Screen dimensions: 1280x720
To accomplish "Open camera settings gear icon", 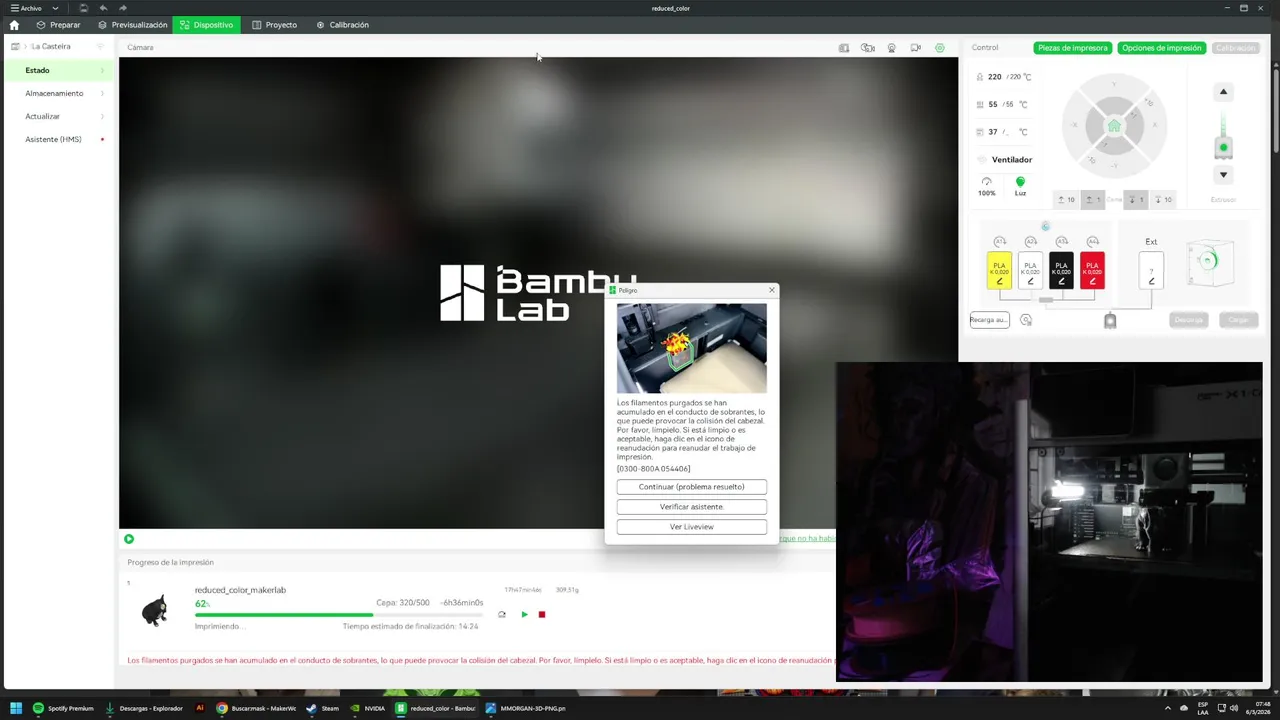I will click(x=940, y=48).
